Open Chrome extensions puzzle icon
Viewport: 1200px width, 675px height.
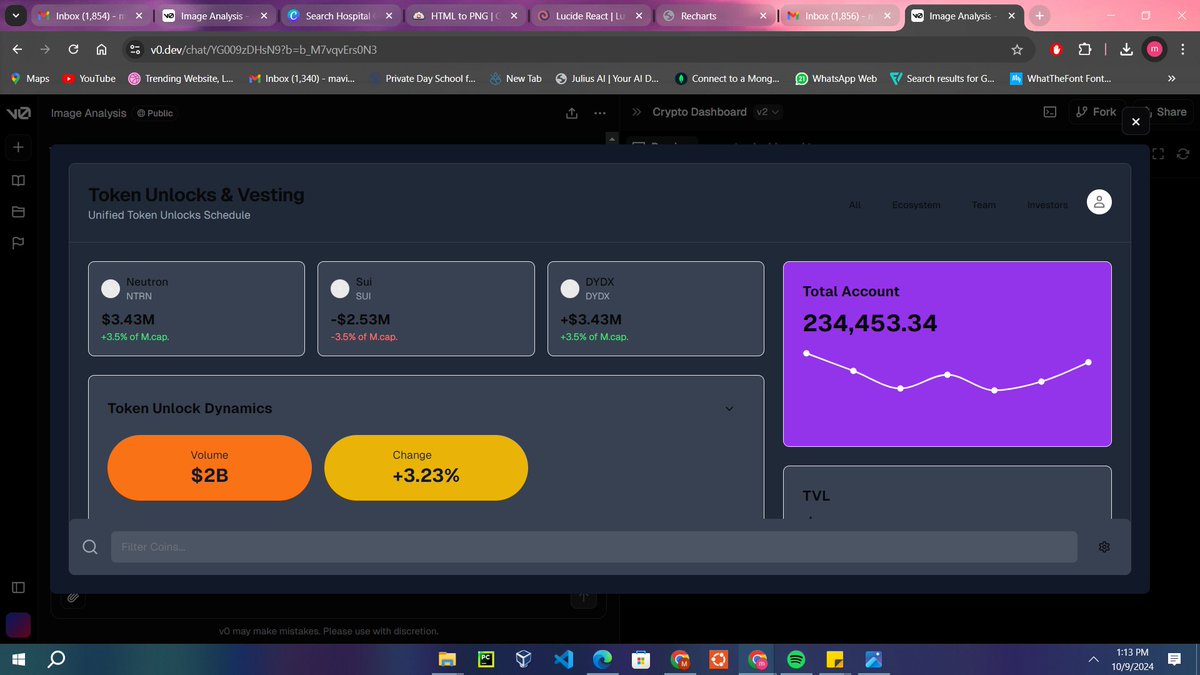(1084, 50)
